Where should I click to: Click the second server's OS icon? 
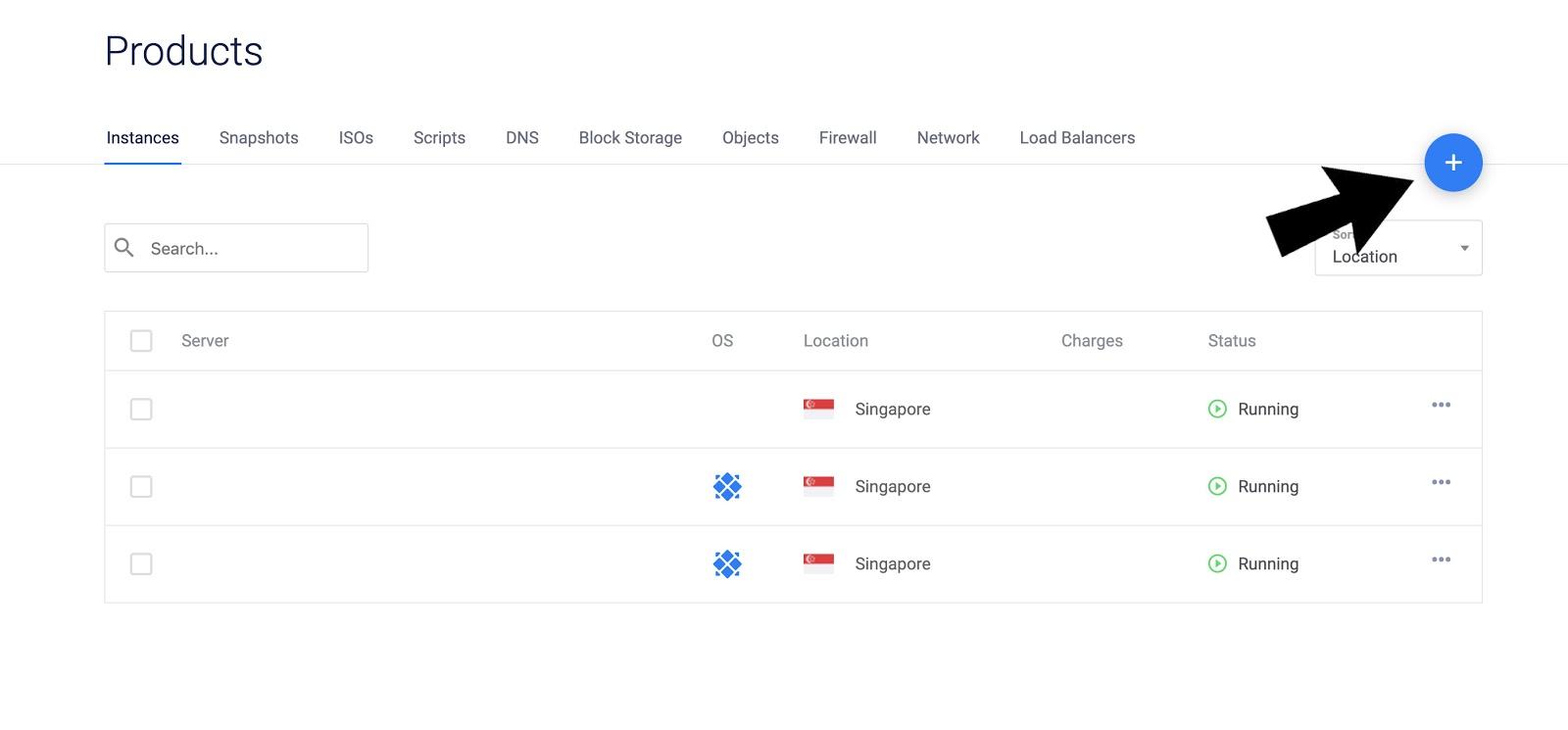(727, 486)
